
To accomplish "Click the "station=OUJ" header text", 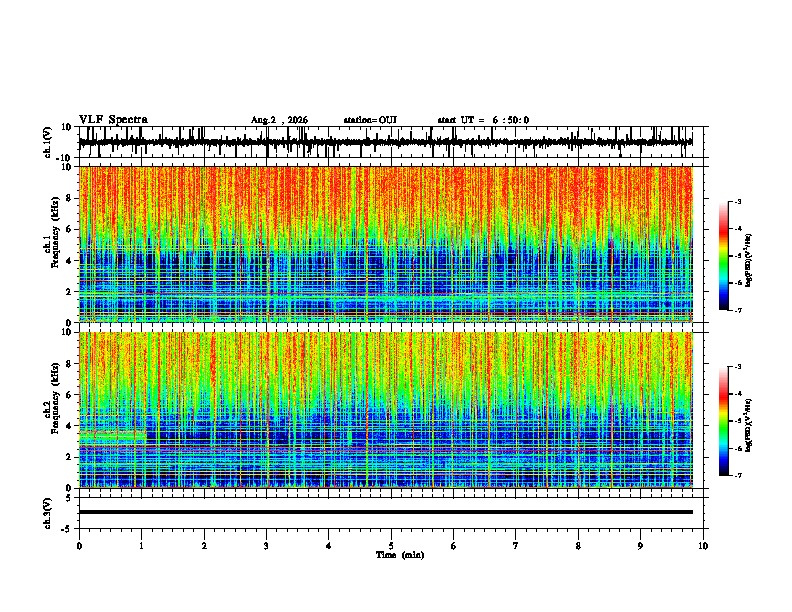I will coord(370,120).
